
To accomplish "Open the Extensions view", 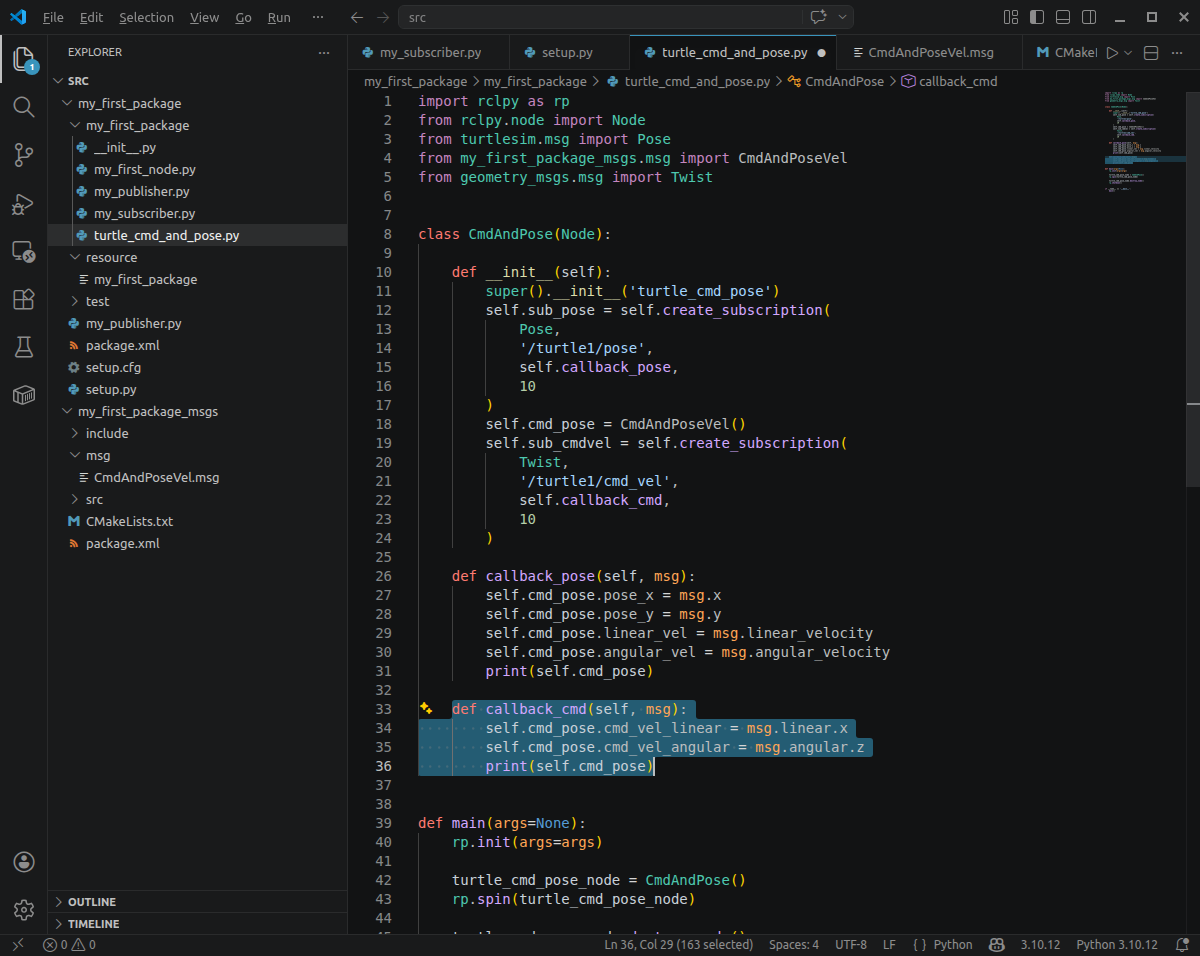I will coord(24,299).
